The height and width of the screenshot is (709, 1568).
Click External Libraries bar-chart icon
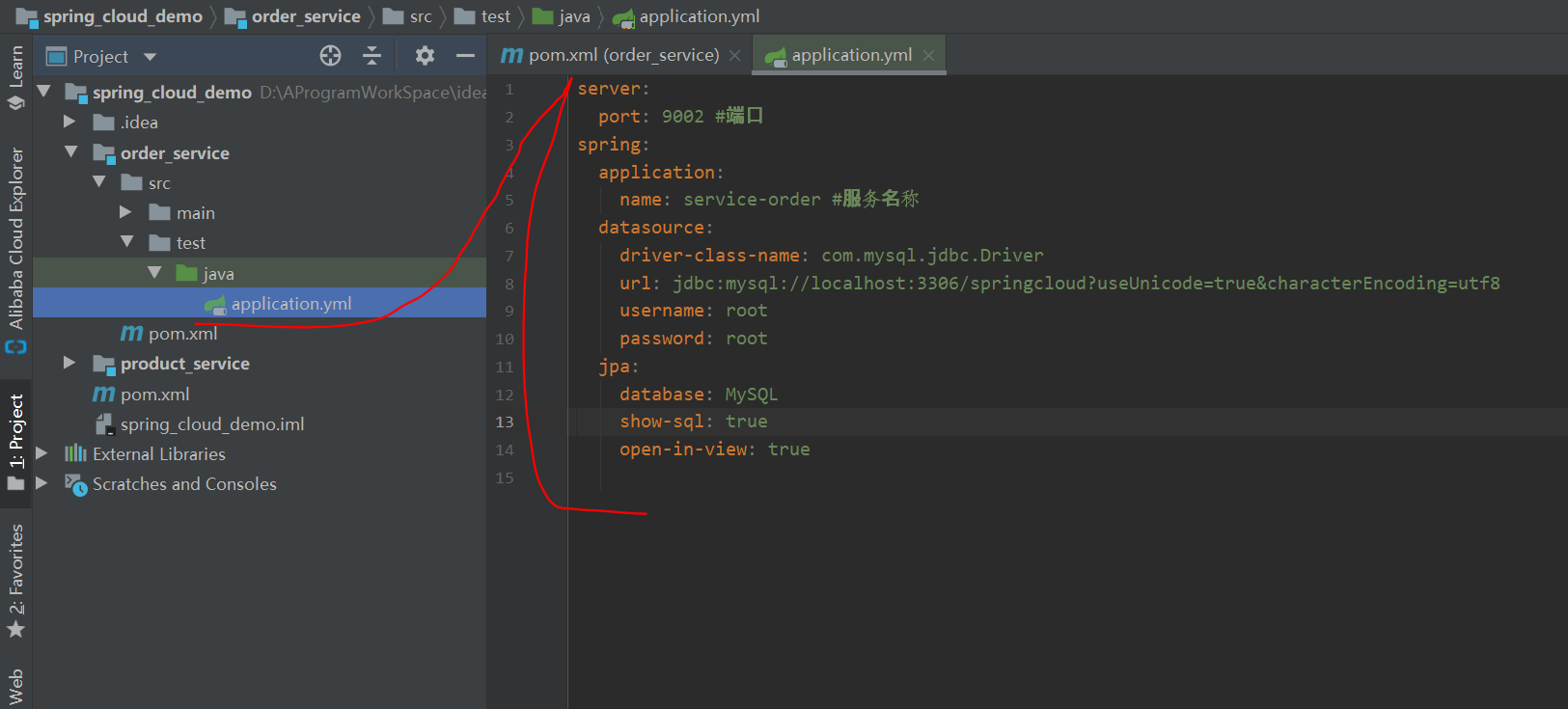pyautogui.click(x=75, y=453)
